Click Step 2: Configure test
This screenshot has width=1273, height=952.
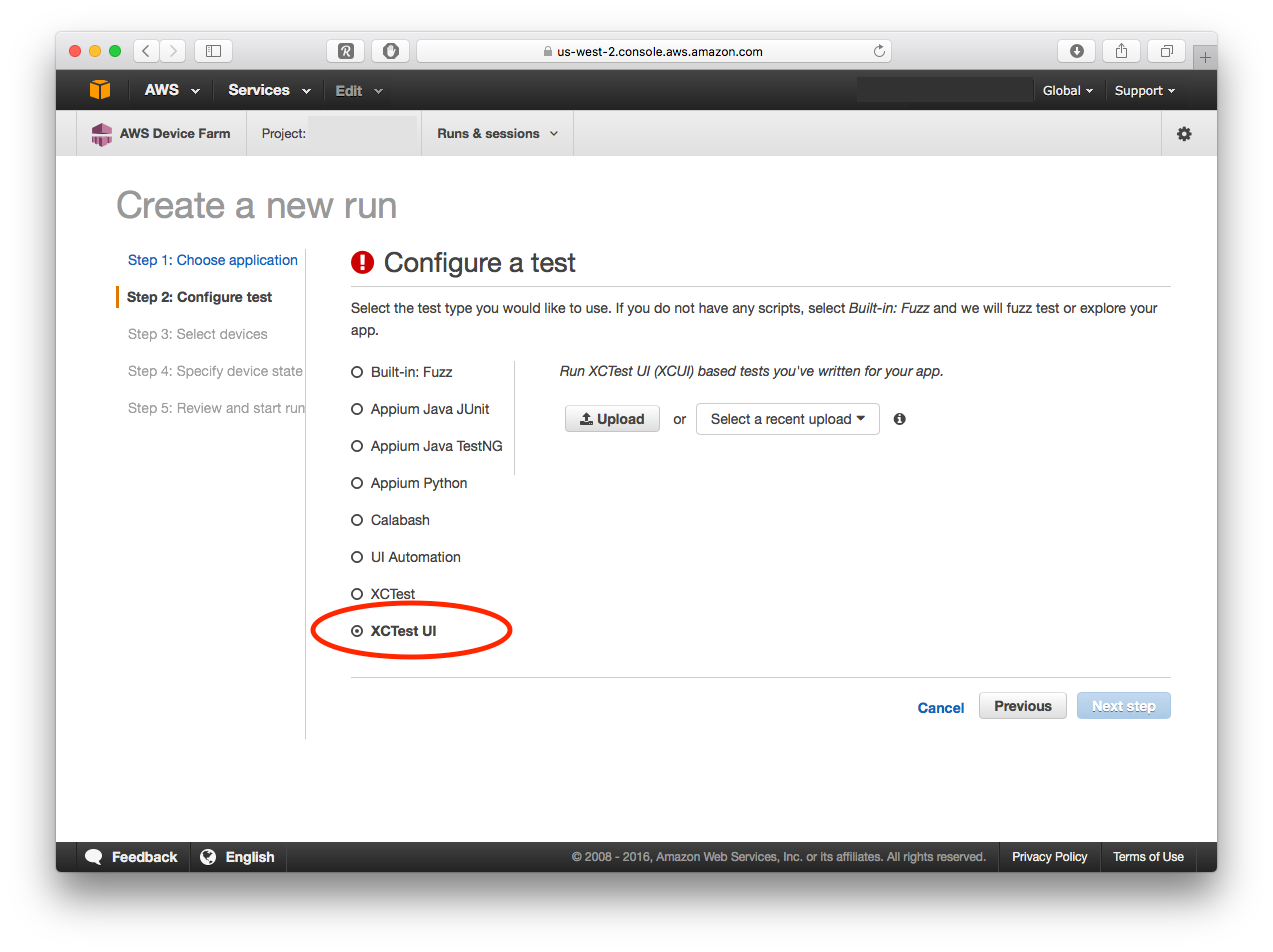(200, 297)
